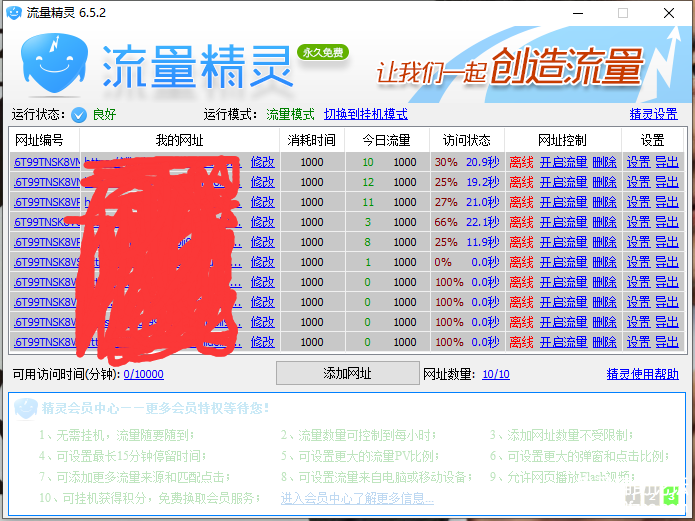Image resolution: width=695 pixels, height=521 pixels.
Task: Click the 0/10000 available time link
Action: (x=144, y=374)
